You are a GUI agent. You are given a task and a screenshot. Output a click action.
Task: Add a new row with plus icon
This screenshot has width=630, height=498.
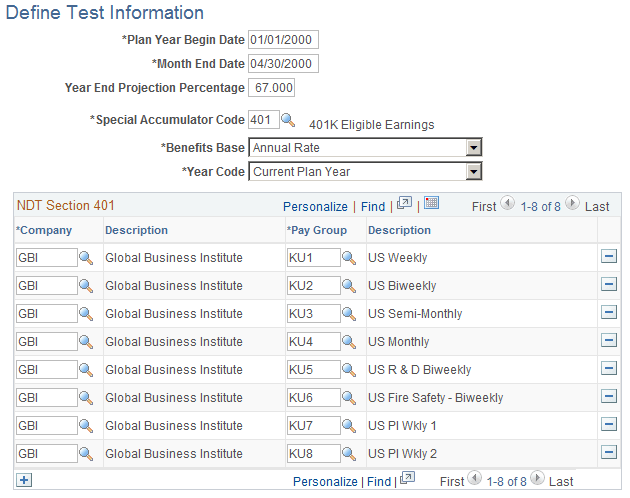24,480
